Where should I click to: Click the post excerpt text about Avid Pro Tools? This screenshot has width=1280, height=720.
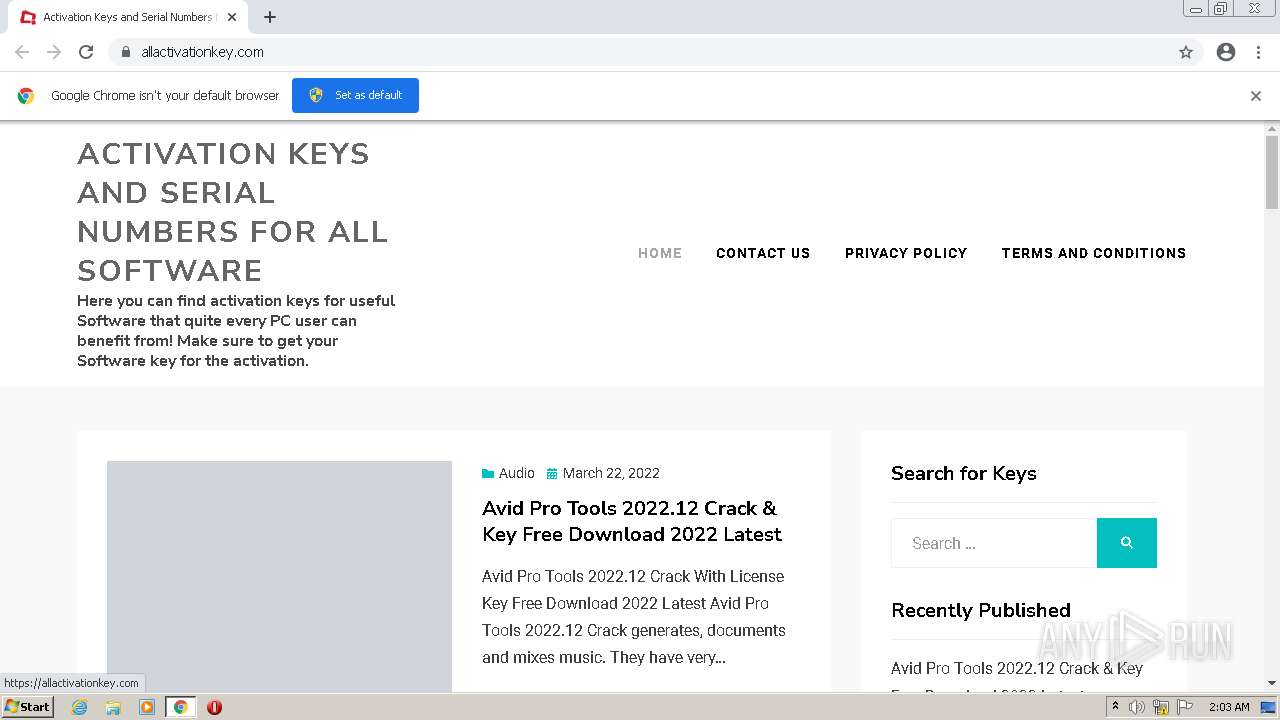click(x=634, y=617)
